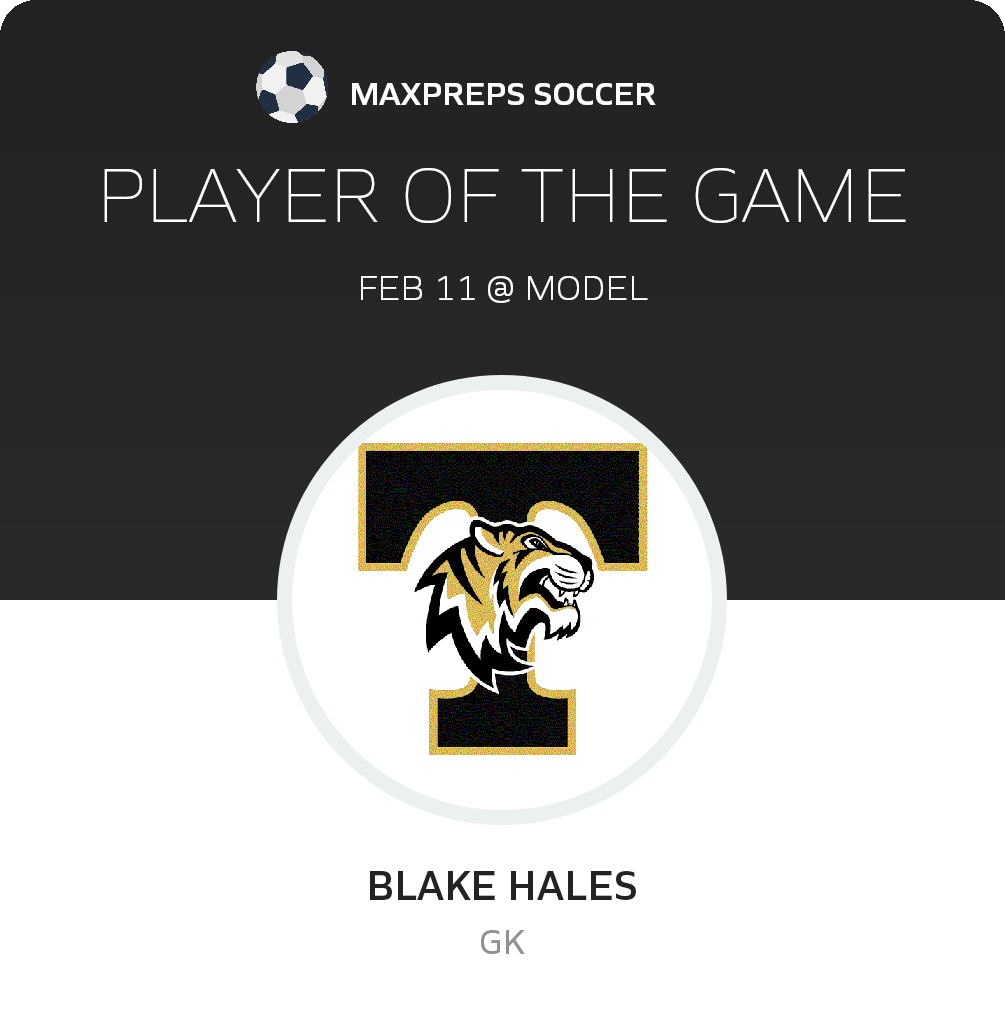Click the tiger's open mouth with fangs

point(565,591)
